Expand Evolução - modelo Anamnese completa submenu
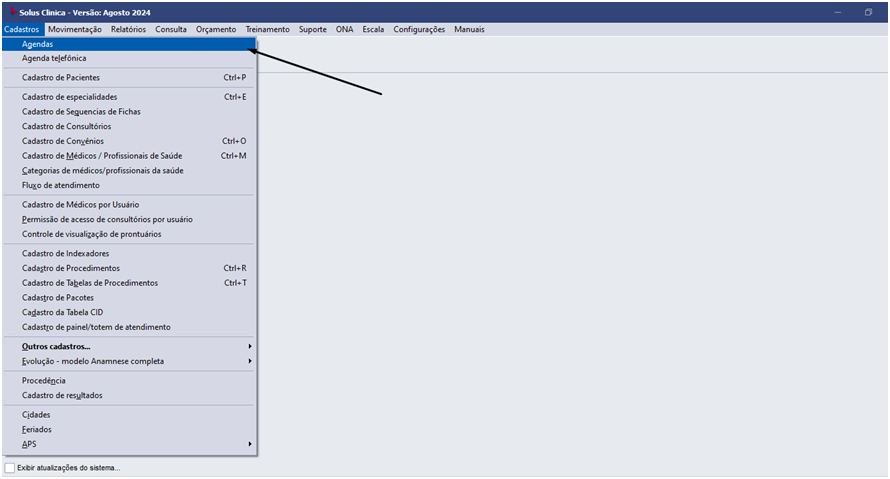Viewport: 890px width, 479px height. pos(129,362)
